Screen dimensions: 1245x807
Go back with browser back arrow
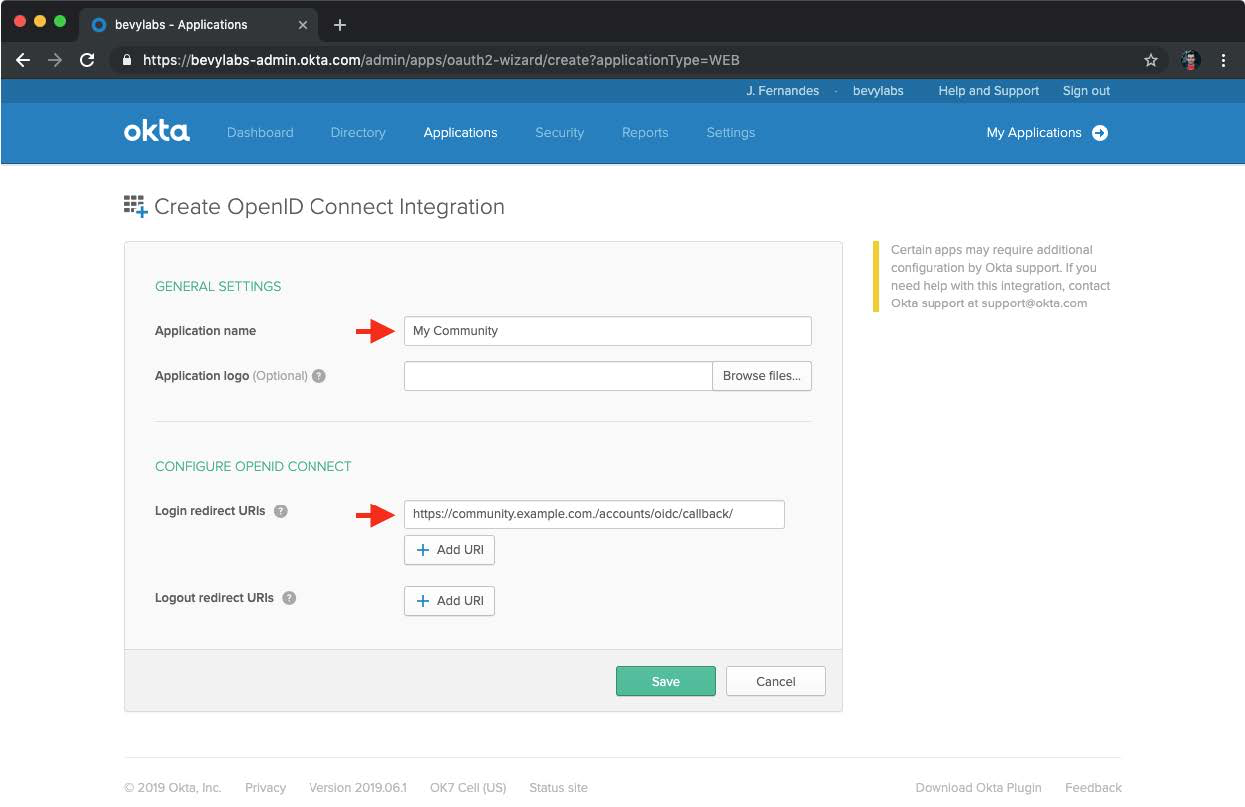coord(23,60)
